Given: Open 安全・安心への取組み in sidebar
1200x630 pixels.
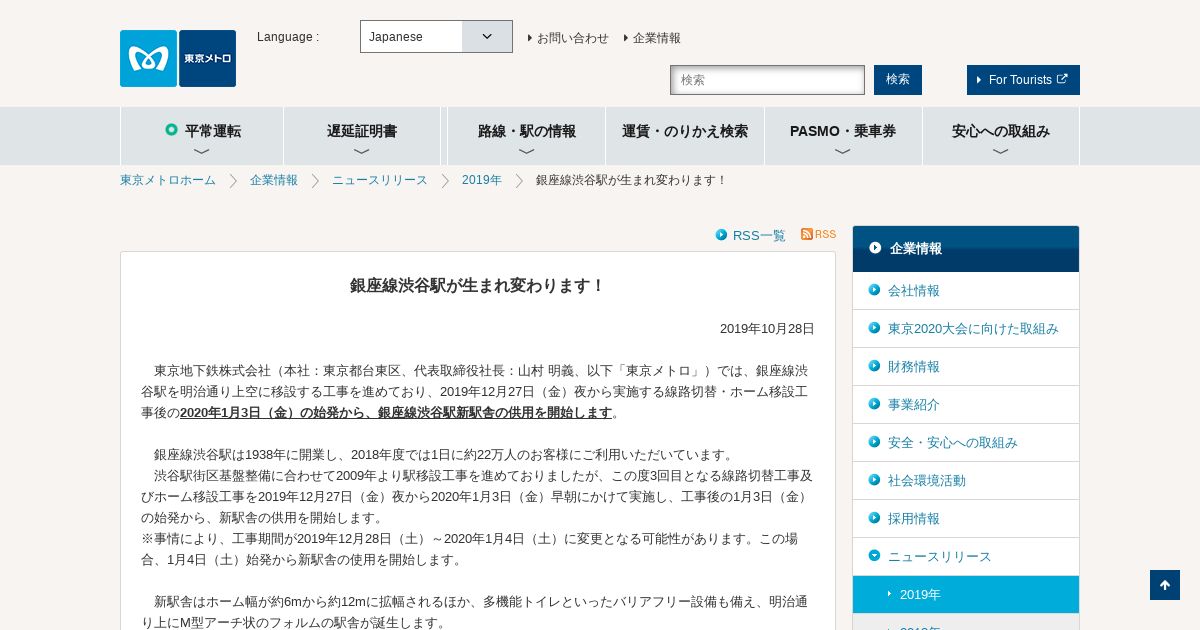Looking at the screenshot, I should point(966,442).
